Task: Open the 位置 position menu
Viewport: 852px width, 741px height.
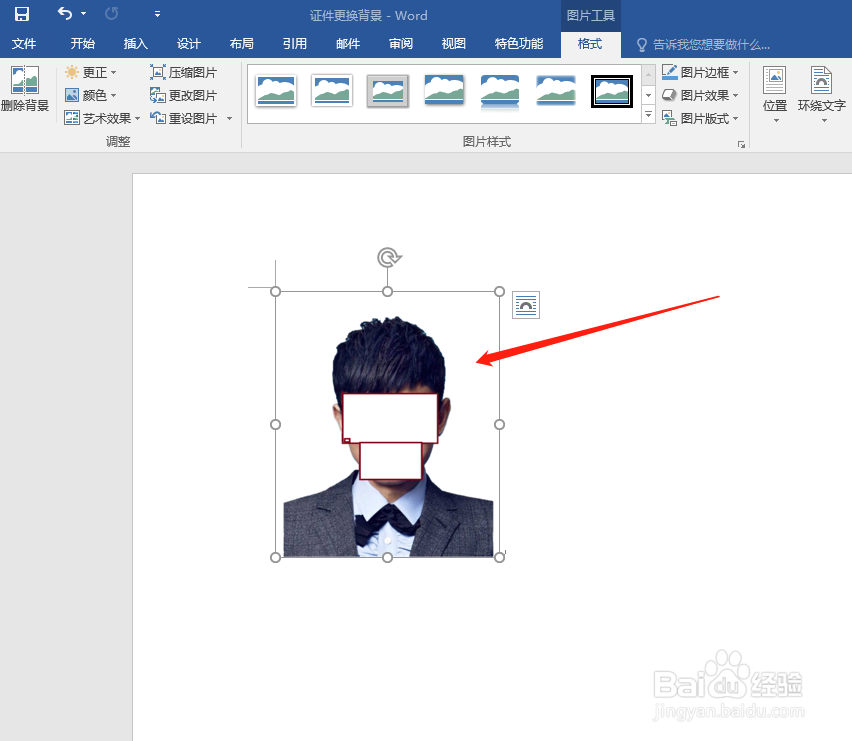Action: (x=775, y=94)
